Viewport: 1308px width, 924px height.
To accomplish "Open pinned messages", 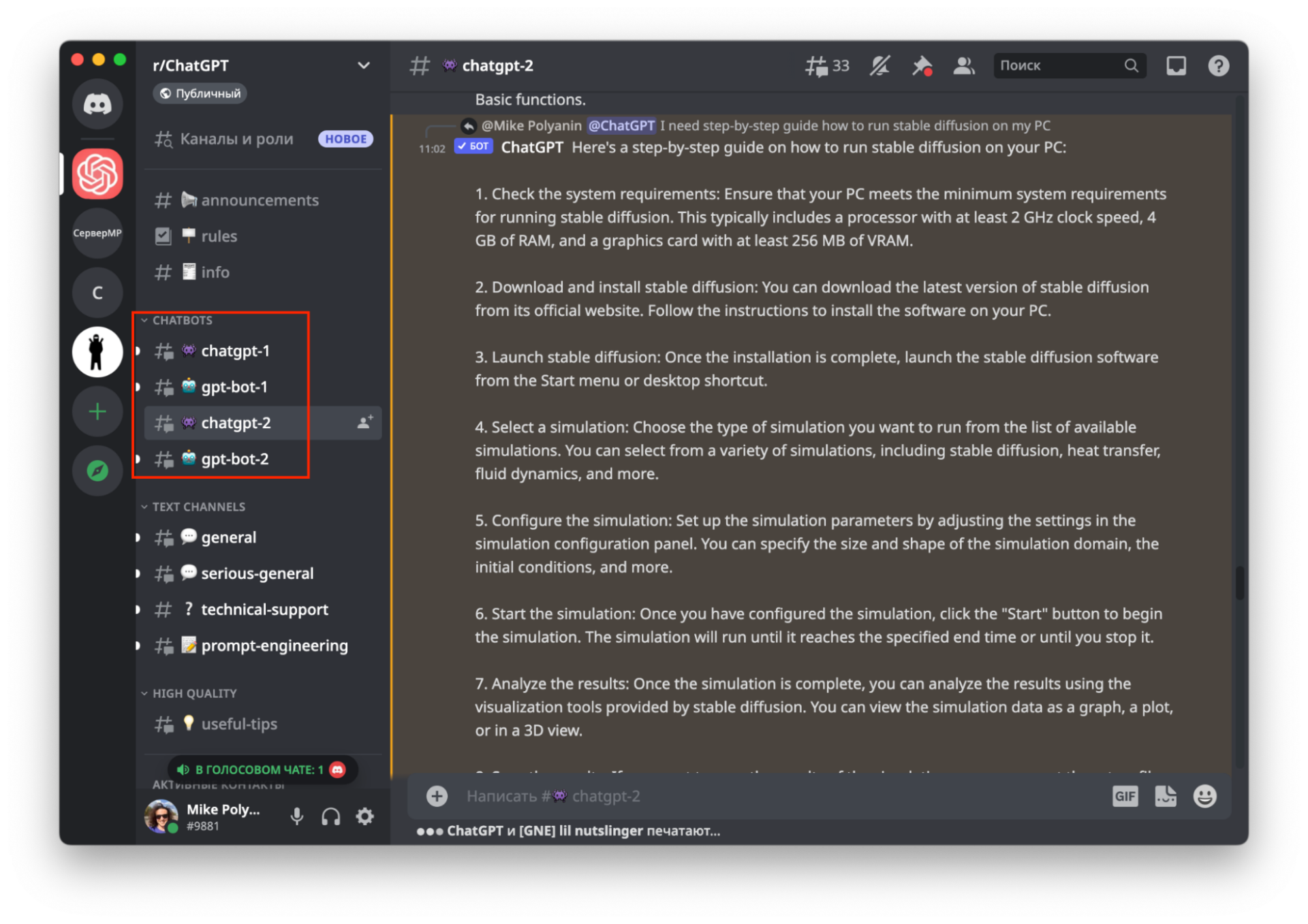I will tap(922, 65).
